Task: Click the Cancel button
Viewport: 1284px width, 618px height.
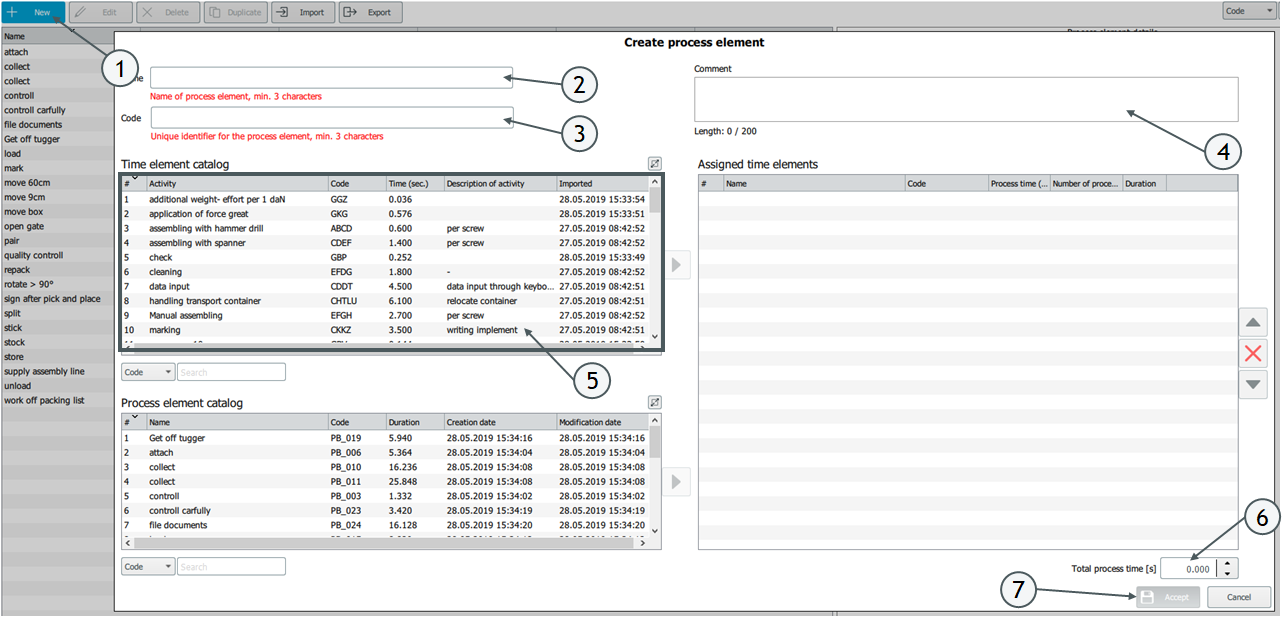Action: click(x=1239, y=597)
